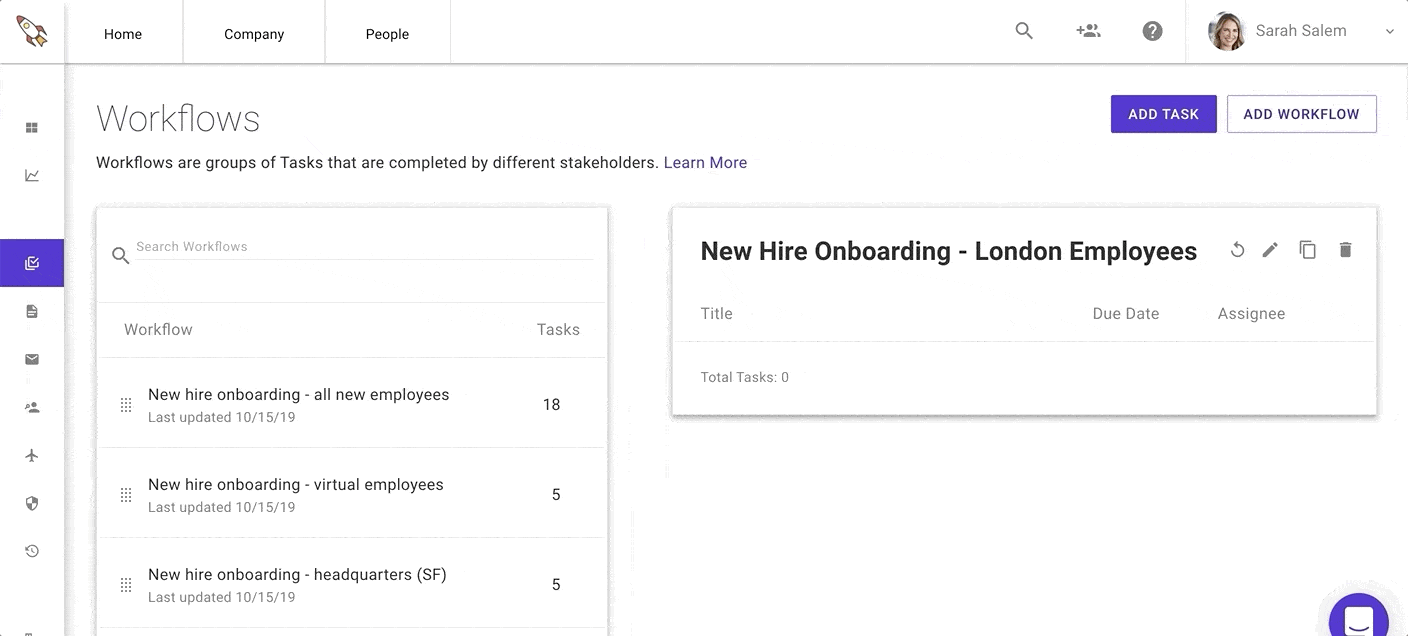
Task: Click the ADD TASK button
Action: coord(1163,114)
